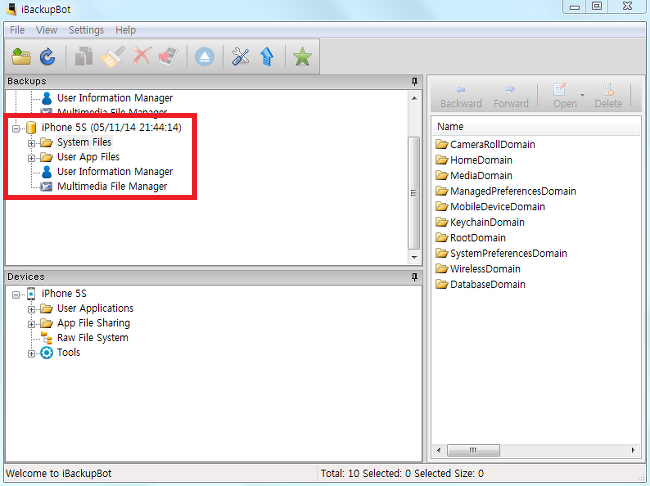Click the iPhone 5S backup database icon
The width and height of the screenshot is (650, 486).
click(x=31, y=127)
